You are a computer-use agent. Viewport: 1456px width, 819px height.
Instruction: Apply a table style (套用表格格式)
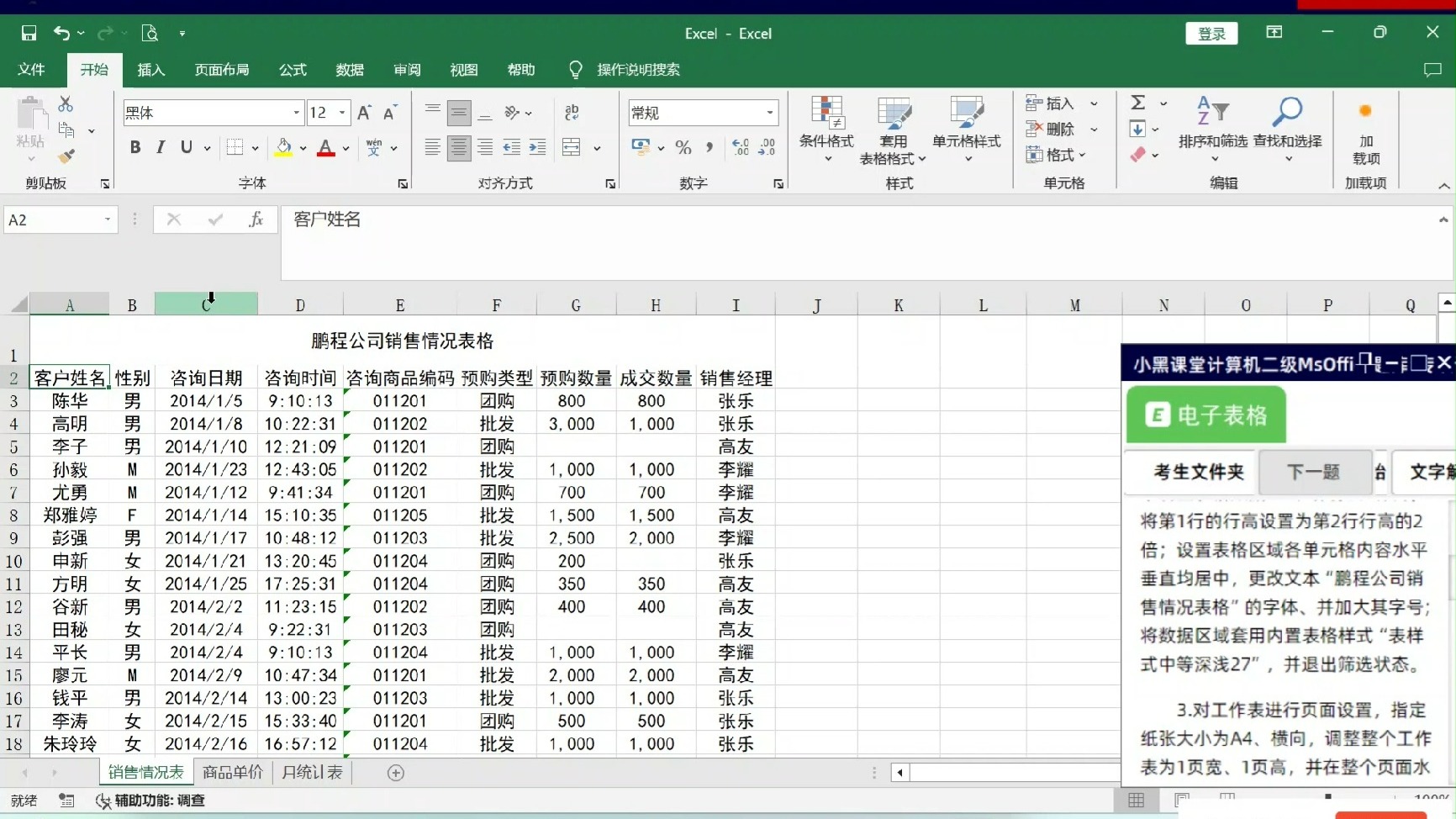[x=894, y=130]
